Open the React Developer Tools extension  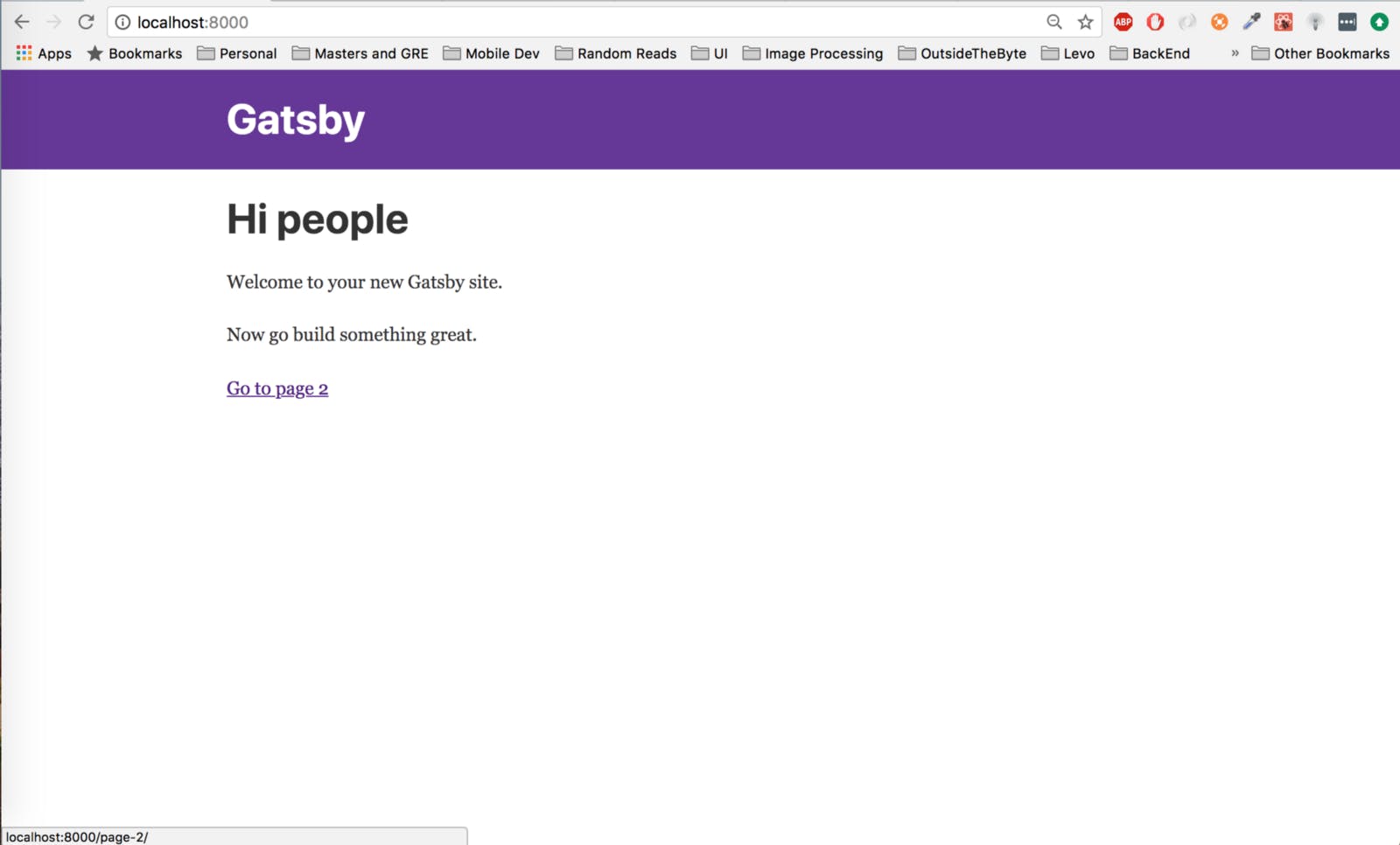click(x=1282, y=22)
